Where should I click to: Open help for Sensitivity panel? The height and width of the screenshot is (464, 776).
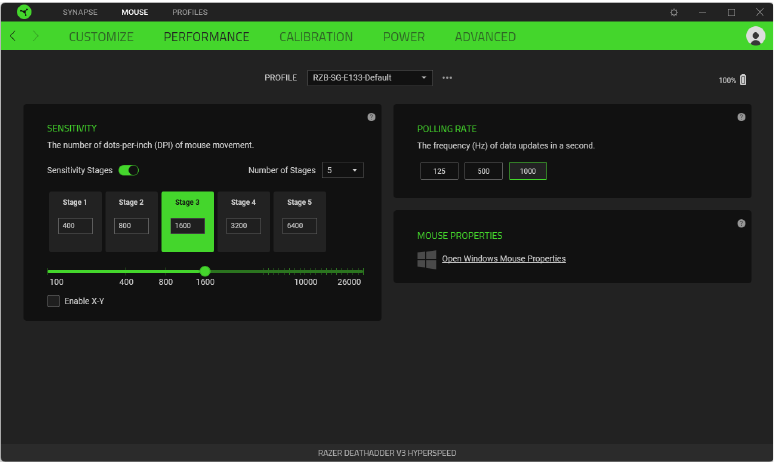(372, 117)
